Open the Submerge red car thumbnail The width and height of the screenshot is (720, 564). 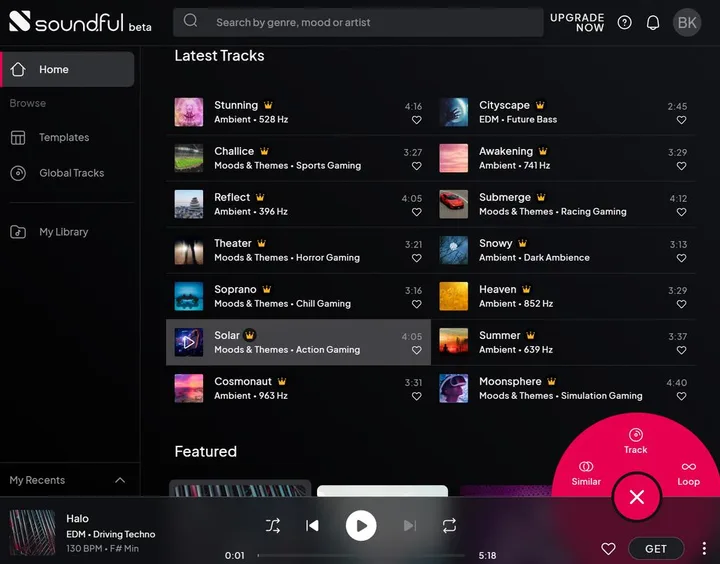(454, 204)
